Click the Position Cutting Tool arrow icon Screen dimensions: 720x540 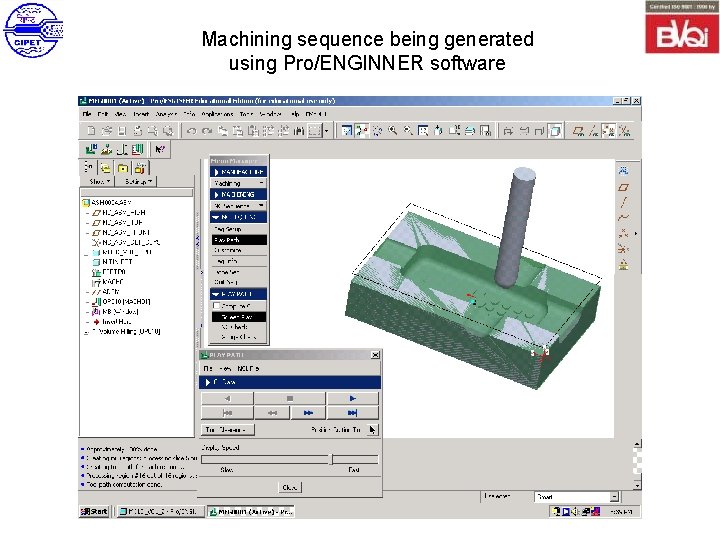tap(371, 430)
